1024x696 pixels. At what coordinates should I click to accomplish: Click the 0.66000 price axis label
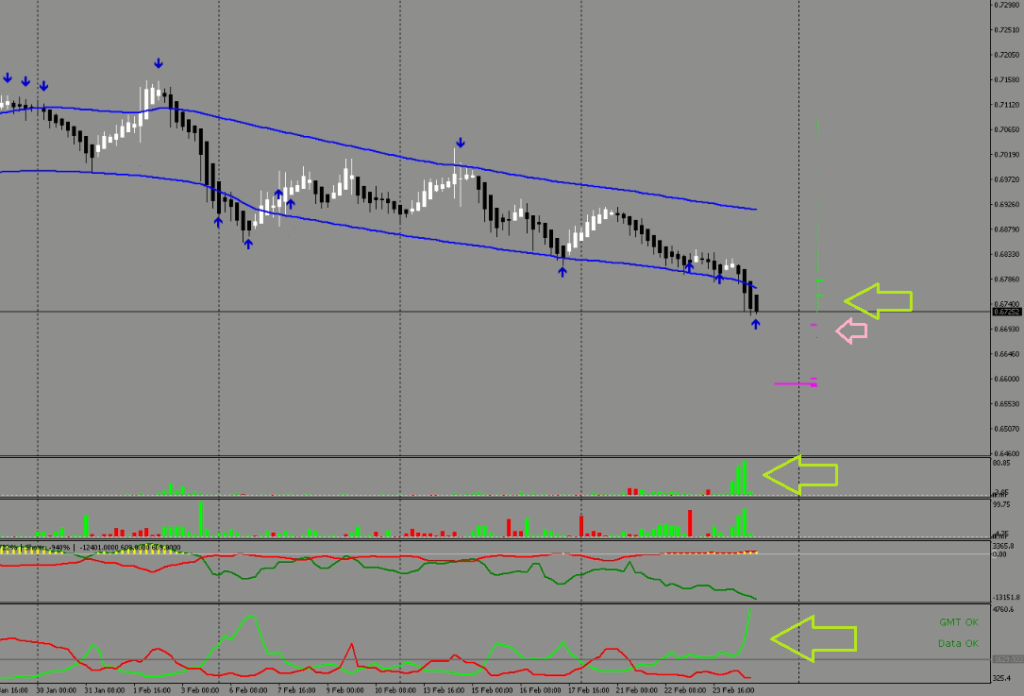pos(1004,379)
